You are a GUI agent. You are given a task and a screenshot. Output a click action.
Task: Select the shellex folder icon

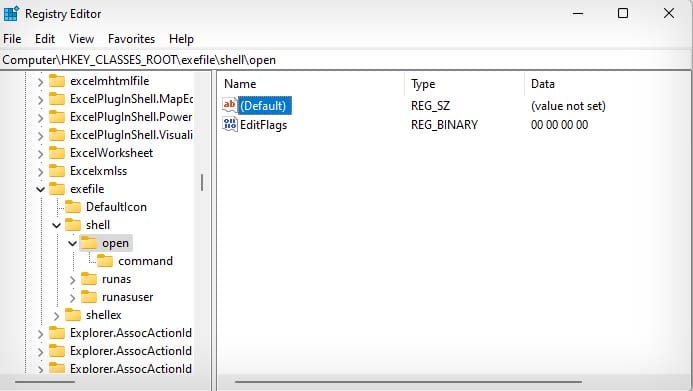coord(73,315)
